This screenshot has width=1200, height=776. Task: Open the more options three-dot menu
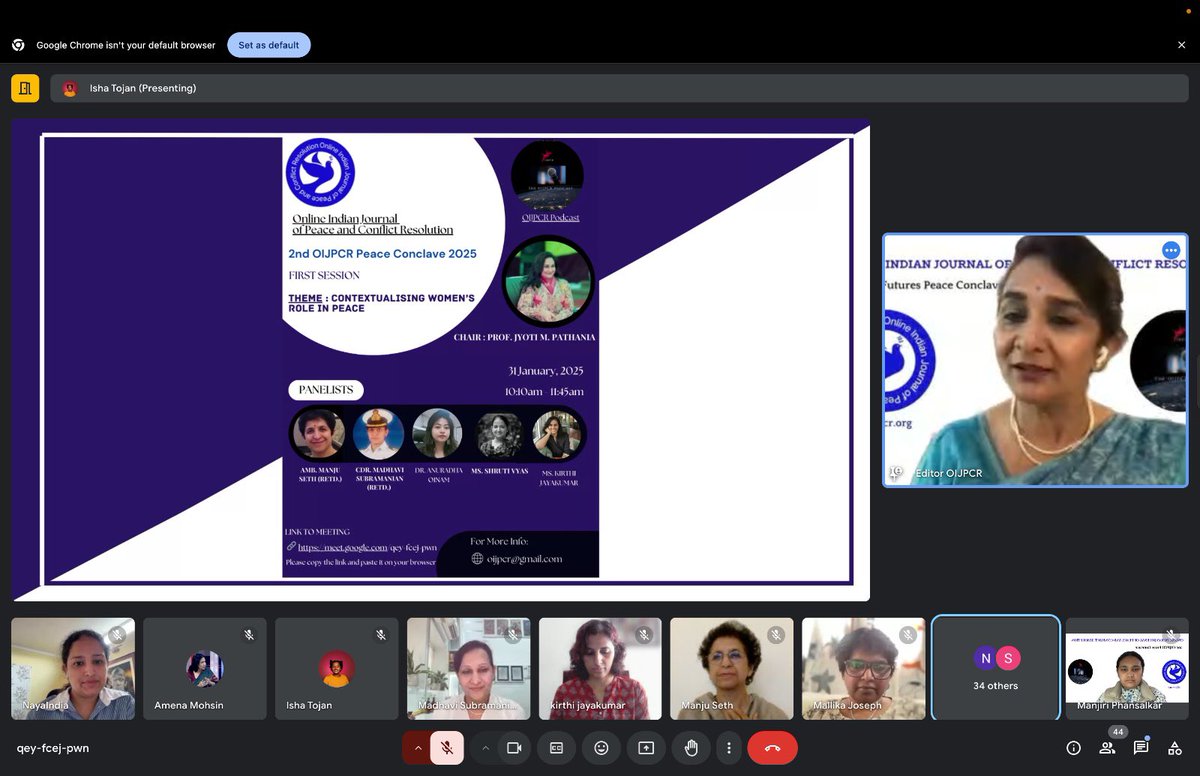729,748
